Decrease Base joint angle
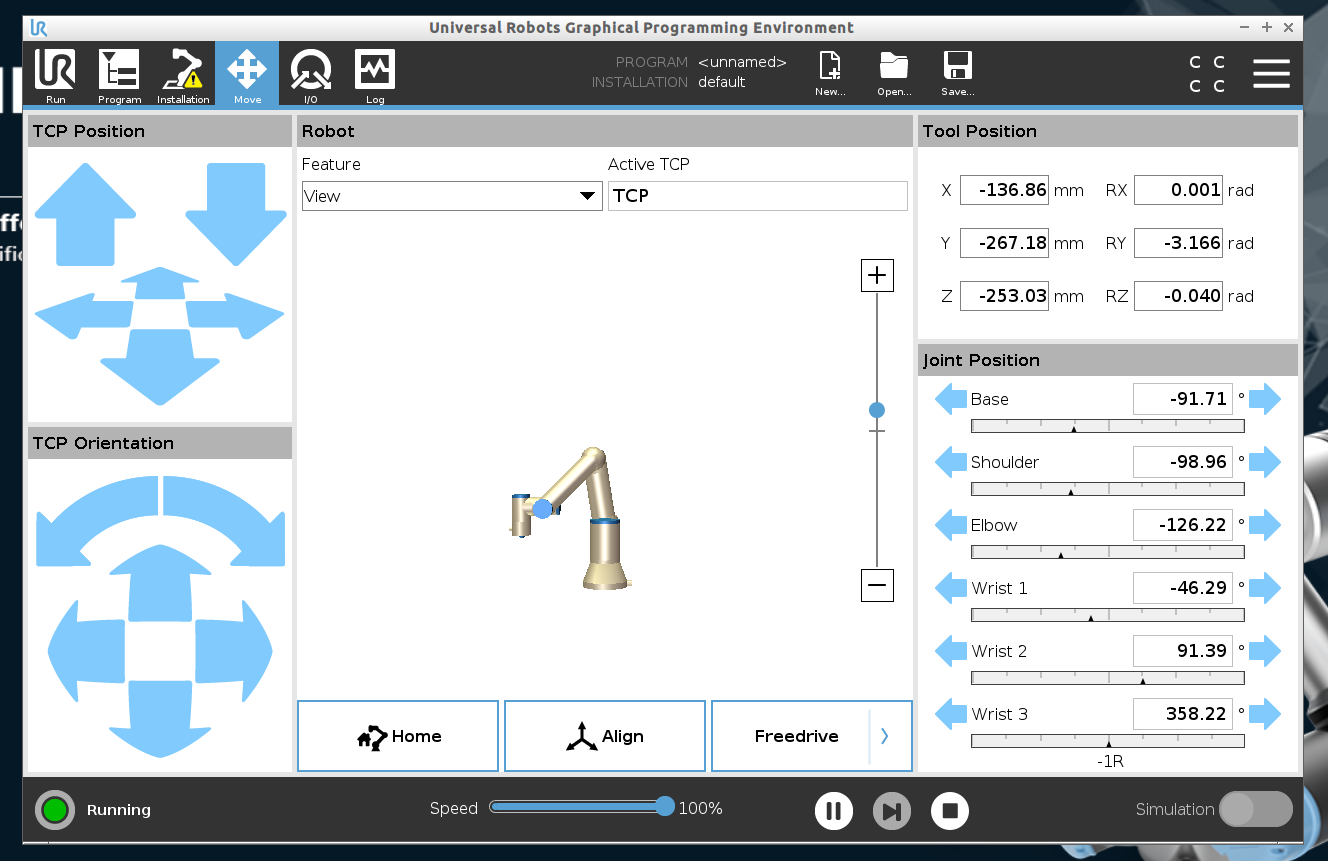This screenshot has height=861, width=1328. [951, 399]
